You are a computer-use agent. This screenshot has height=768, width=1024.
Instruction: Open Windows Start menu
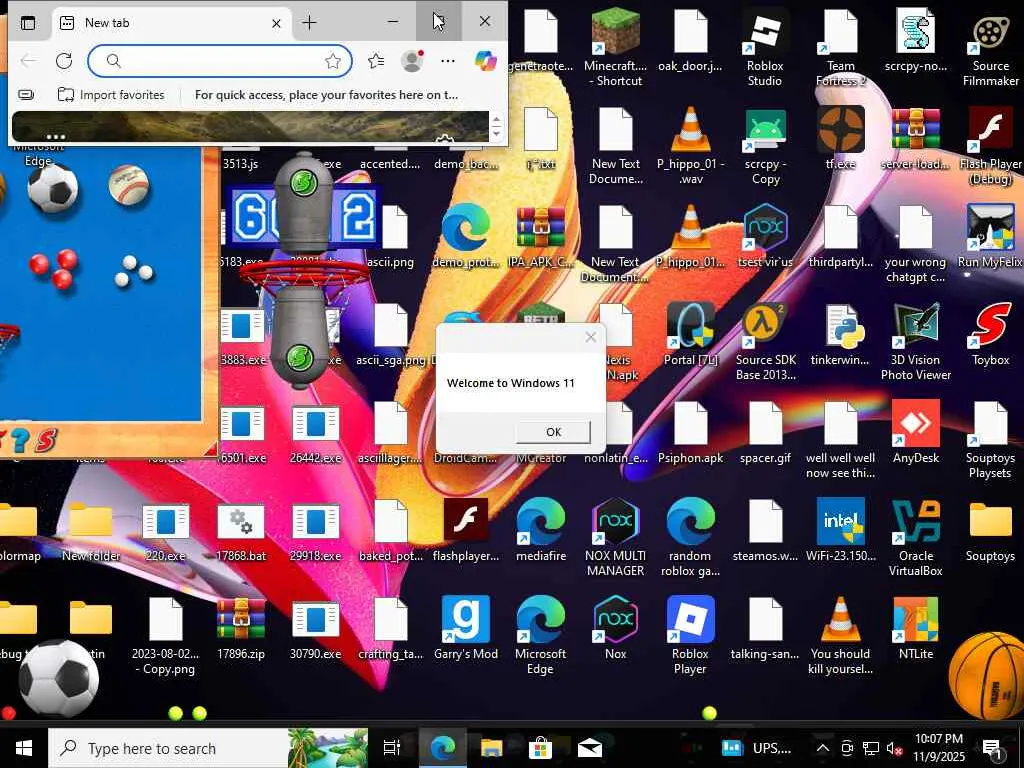[24, 748]
